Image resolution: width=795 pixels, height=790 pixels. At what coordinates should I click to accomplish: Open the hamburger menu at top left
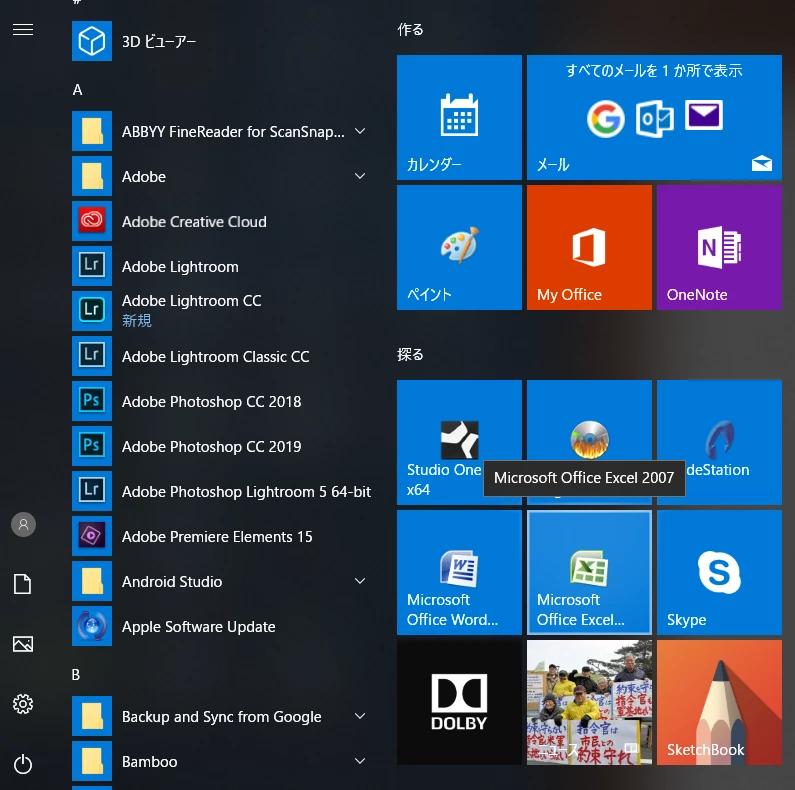(23, 30)
